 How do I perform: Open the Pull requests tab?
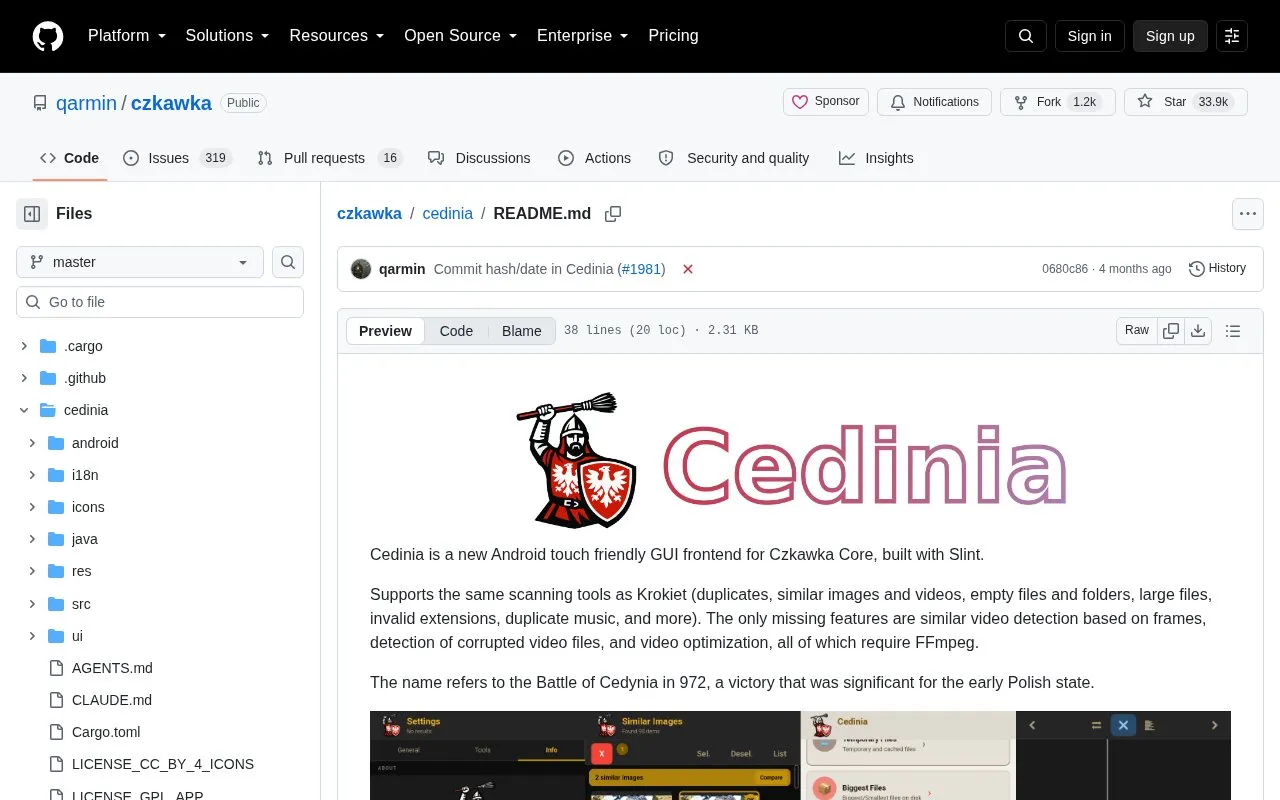click(x=329, y=158)
